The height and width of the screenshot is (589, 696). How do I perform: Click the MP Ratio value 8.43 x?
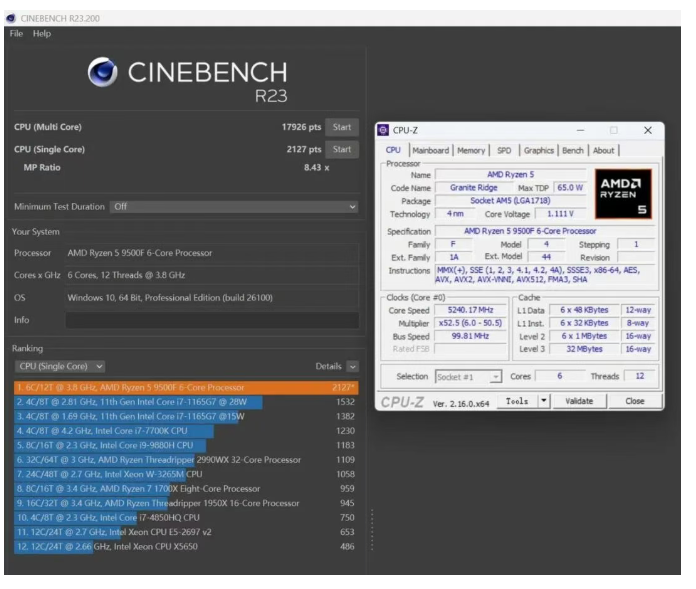(x=316, y=168)
